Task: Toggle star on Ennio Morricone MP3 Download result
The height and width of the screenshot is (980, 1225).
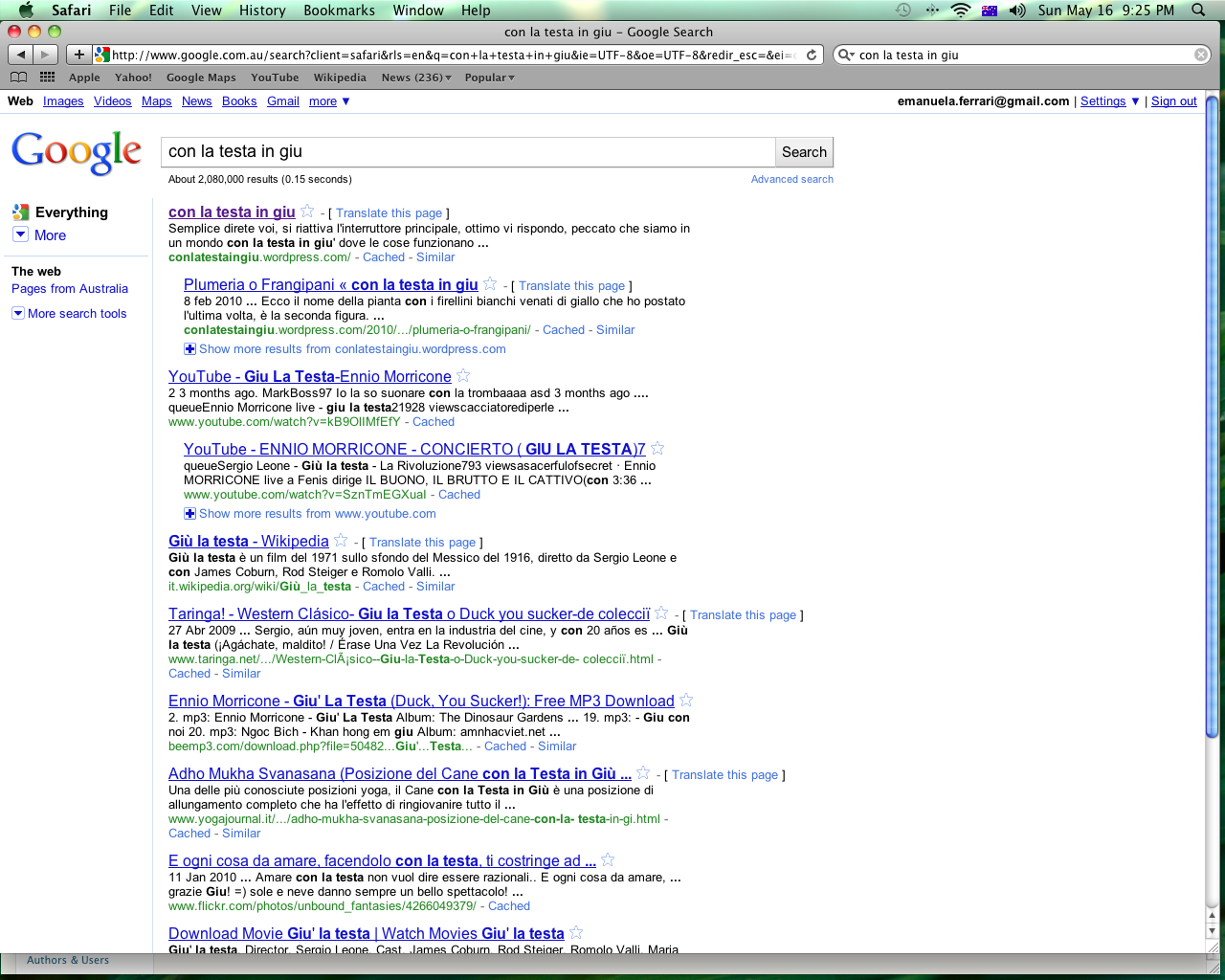Action: (686, 701)
